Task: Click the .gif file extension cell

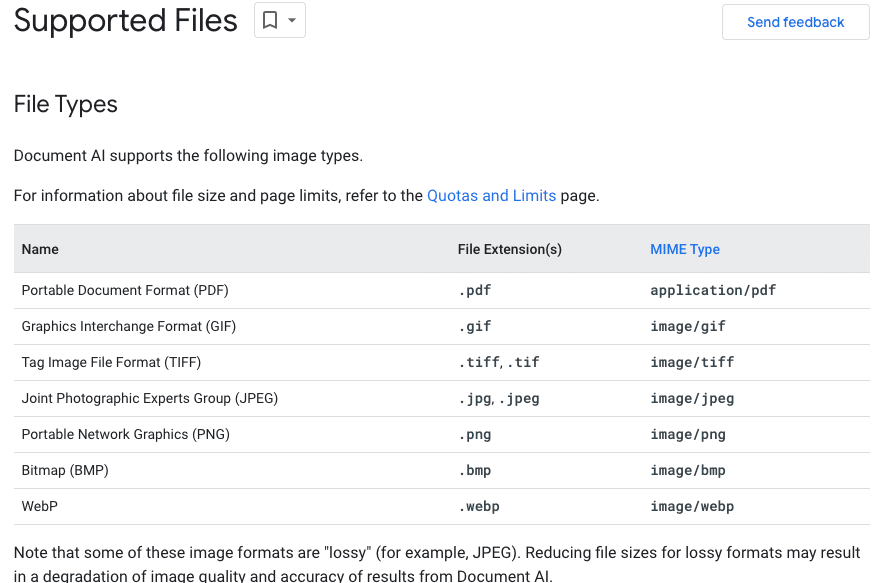Action: pyautogui.click(x=475, y=327)
